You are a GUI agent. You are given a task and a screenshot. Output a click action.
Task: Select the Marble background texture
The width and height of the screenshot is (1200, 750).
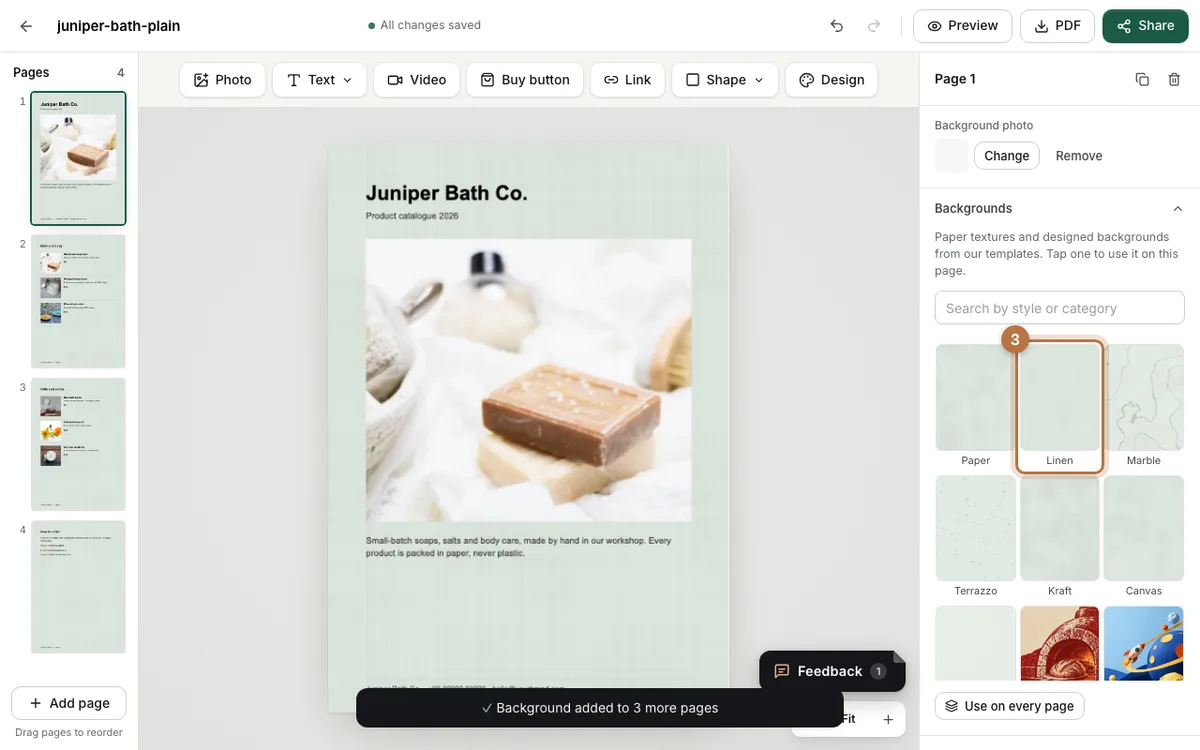(x=1143, y=405)
